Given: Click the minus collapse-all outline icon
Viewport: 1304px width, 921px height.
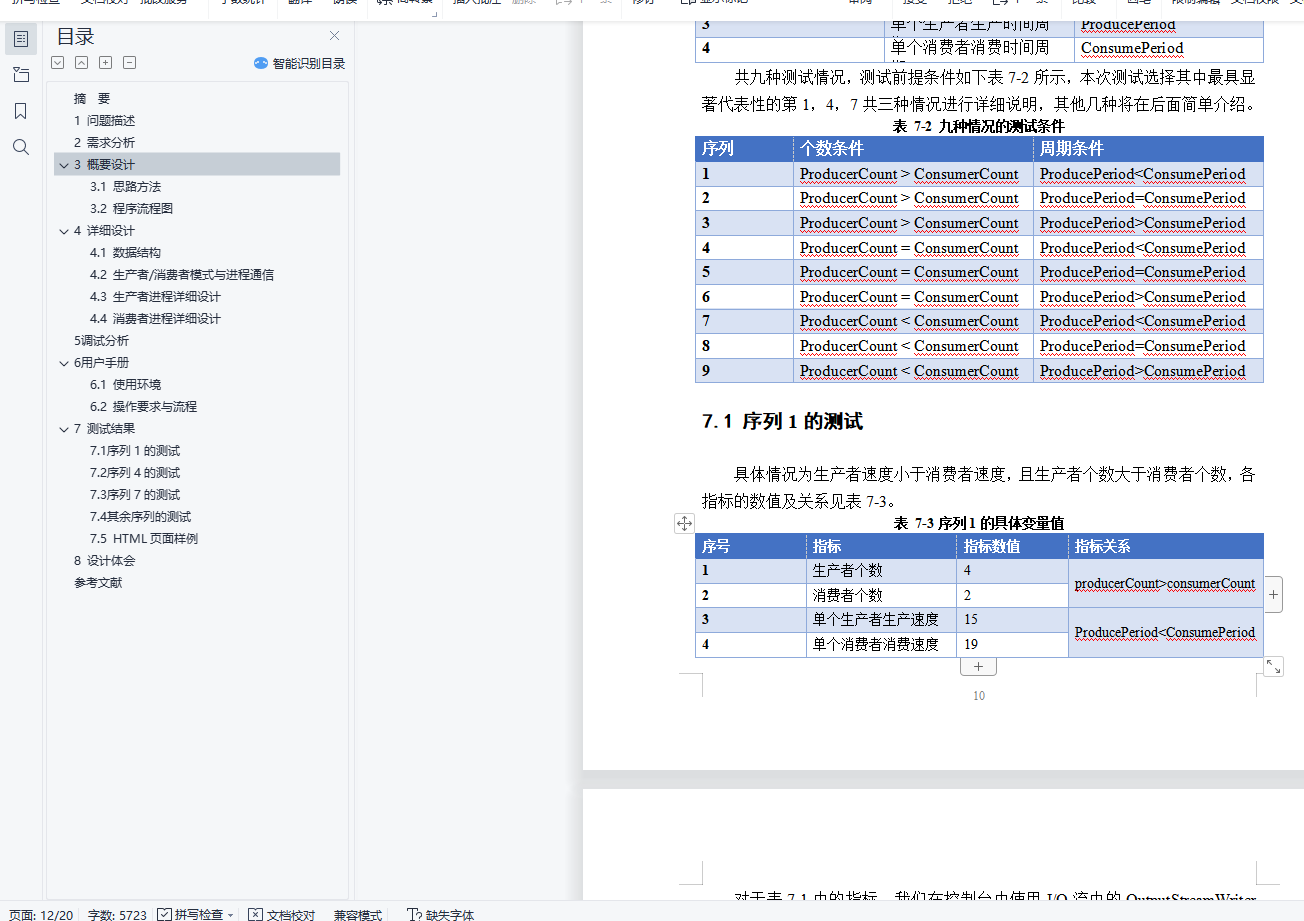Looking at the screenshot, I should point(130,63).
